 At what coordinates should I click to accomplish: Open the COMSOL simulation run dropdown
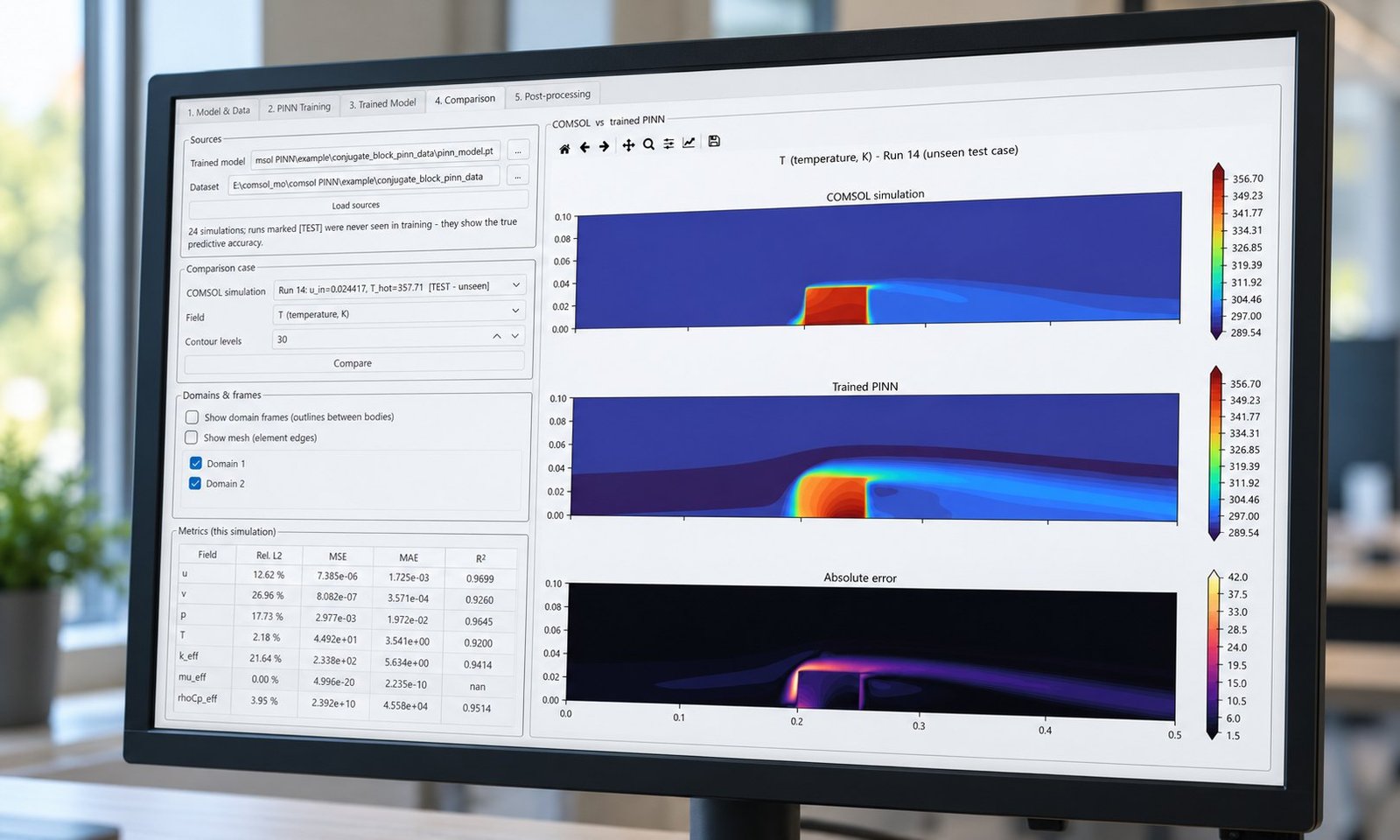coord(400,288)
